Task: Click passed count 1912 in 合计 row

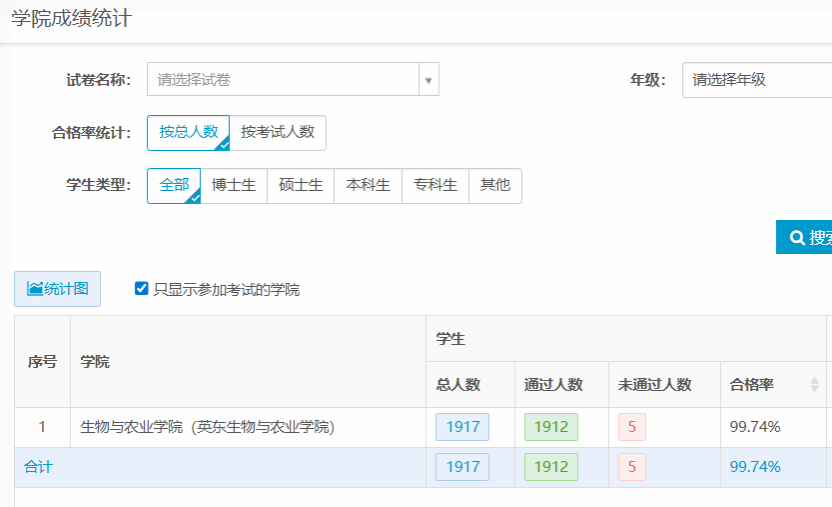Action: pyautogui.click(x=551, y=466)
